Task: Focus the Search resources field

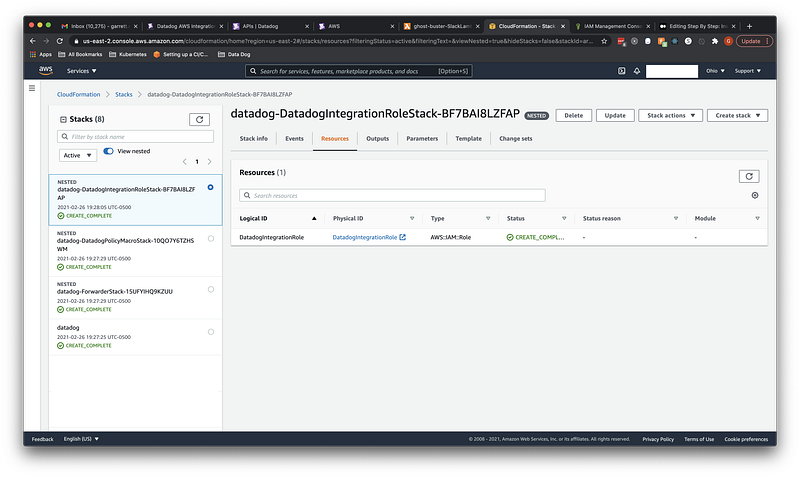Action: (x=392, y=195)
